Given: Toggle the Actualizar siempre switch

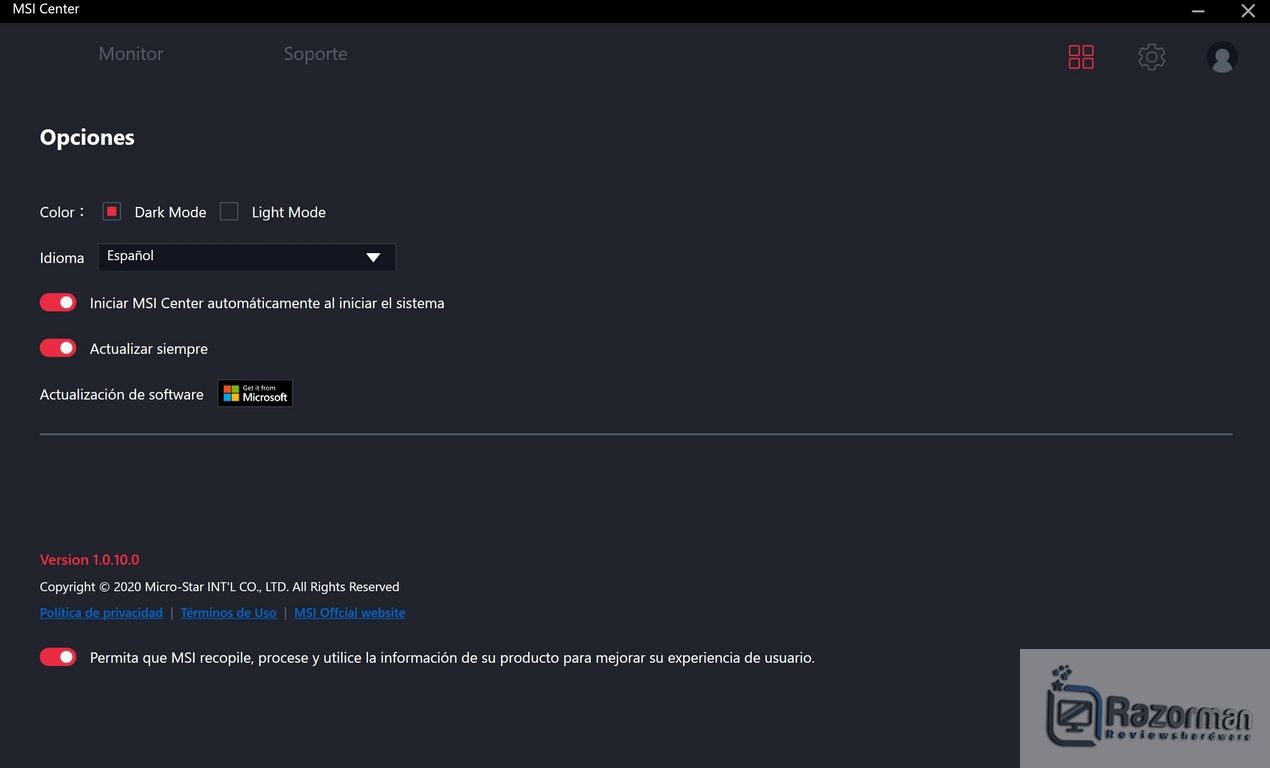Looking at the screenshot, I should tap(58, 348).
